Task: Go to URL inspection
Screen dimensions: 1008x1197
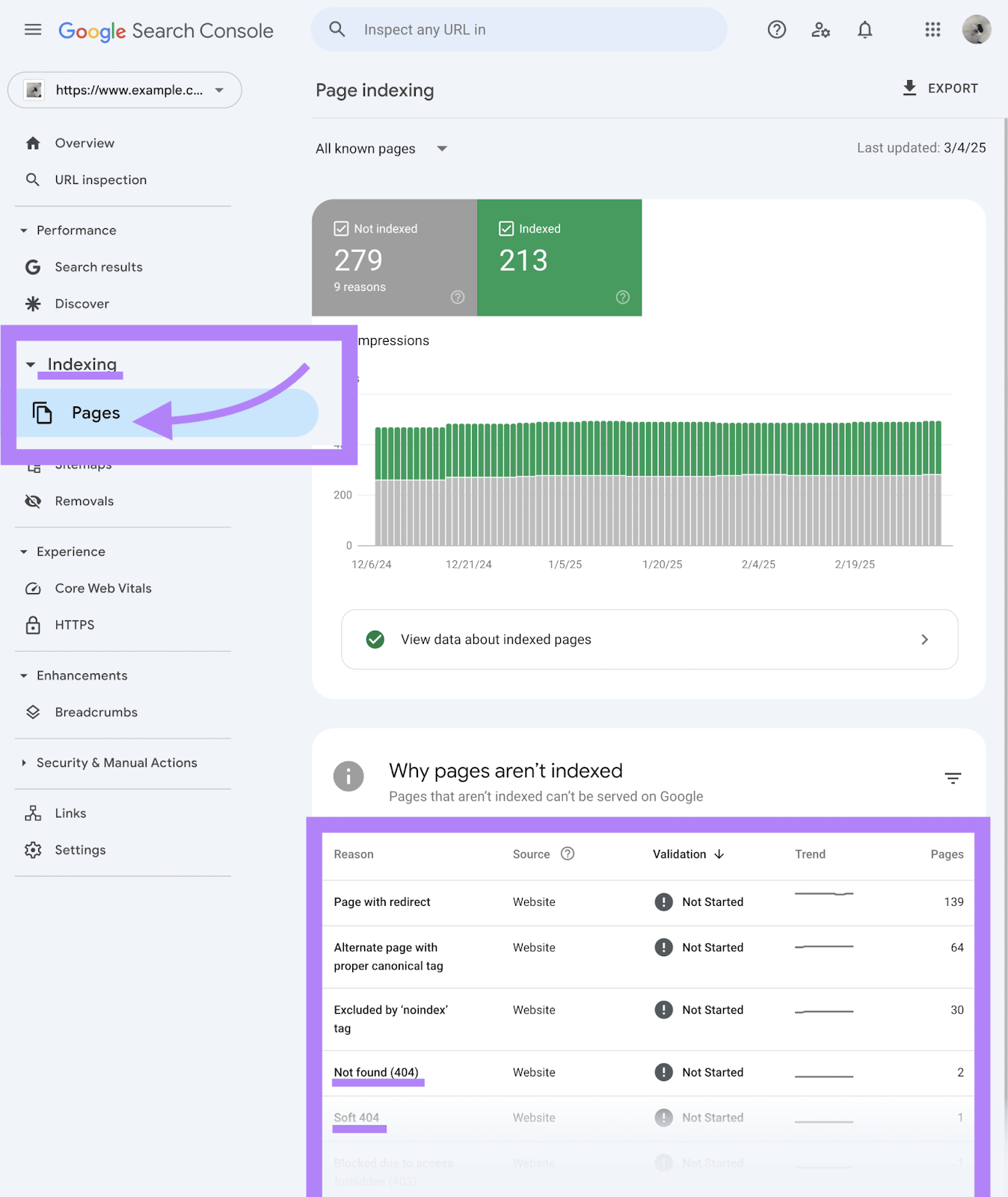Action: [x=100, y=180]
